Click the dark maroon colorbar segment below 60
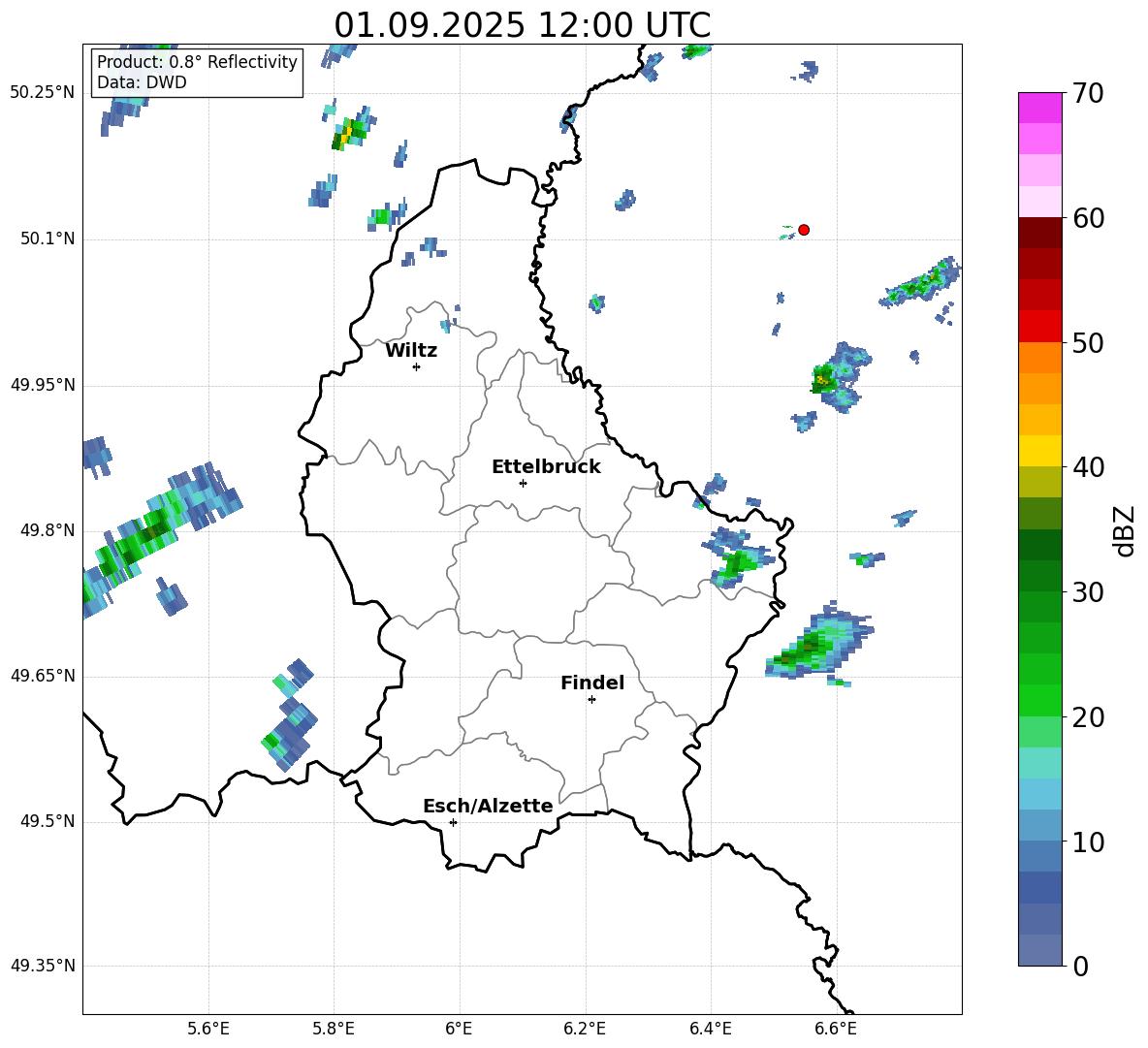 pyautogui.click(x=1039, y=232)
